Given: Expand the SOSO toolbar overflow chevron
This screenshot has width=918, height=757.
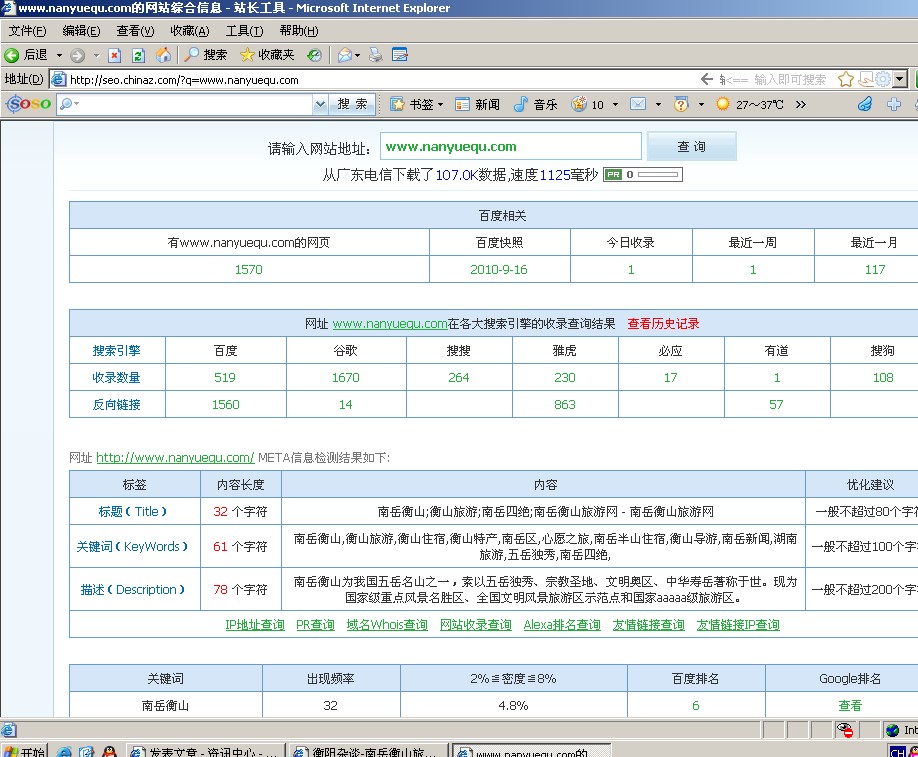Looking at the screenshot, I should (801, 105).
